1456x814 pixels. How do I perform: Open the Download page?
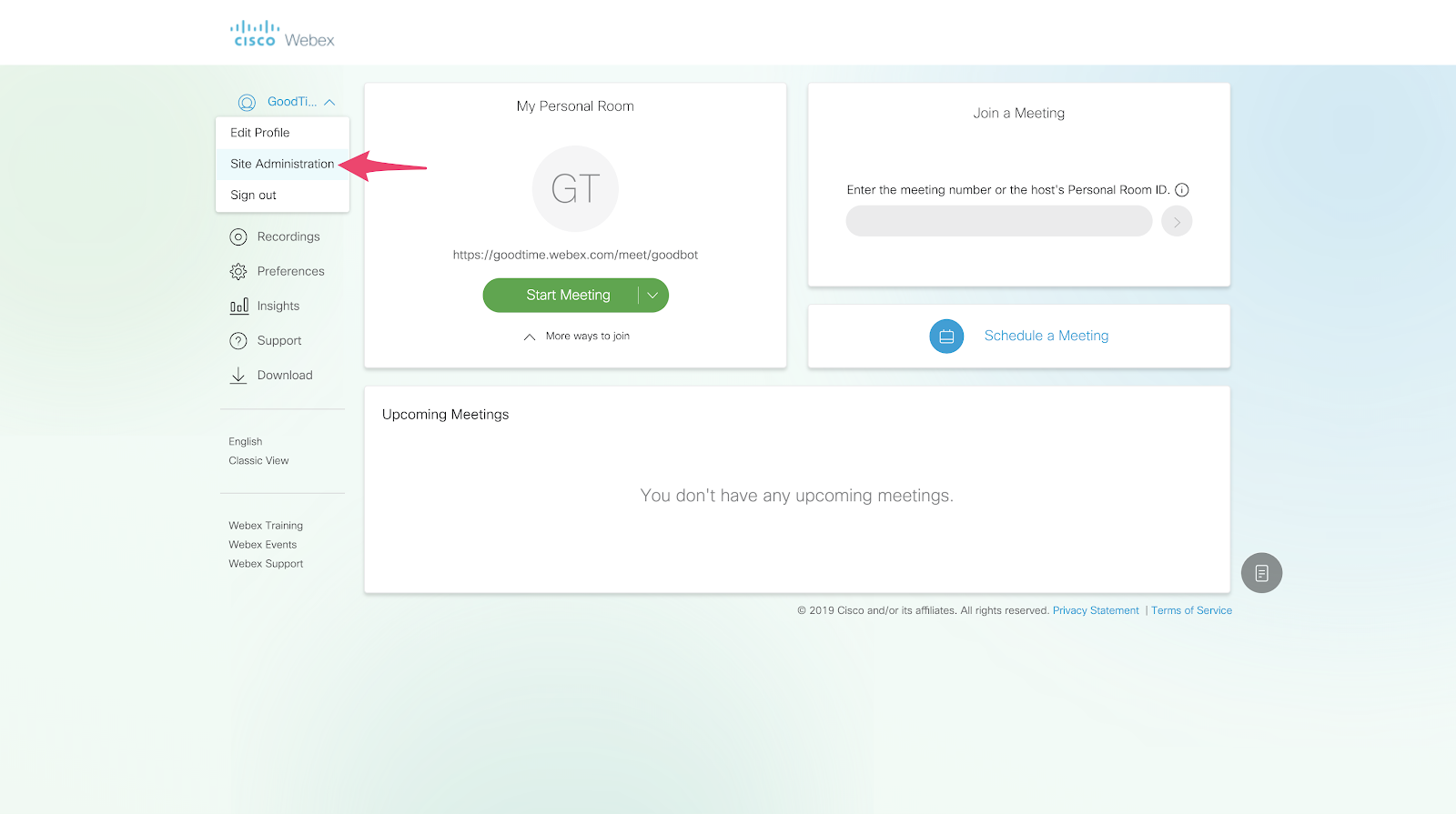tap(285, 375)
